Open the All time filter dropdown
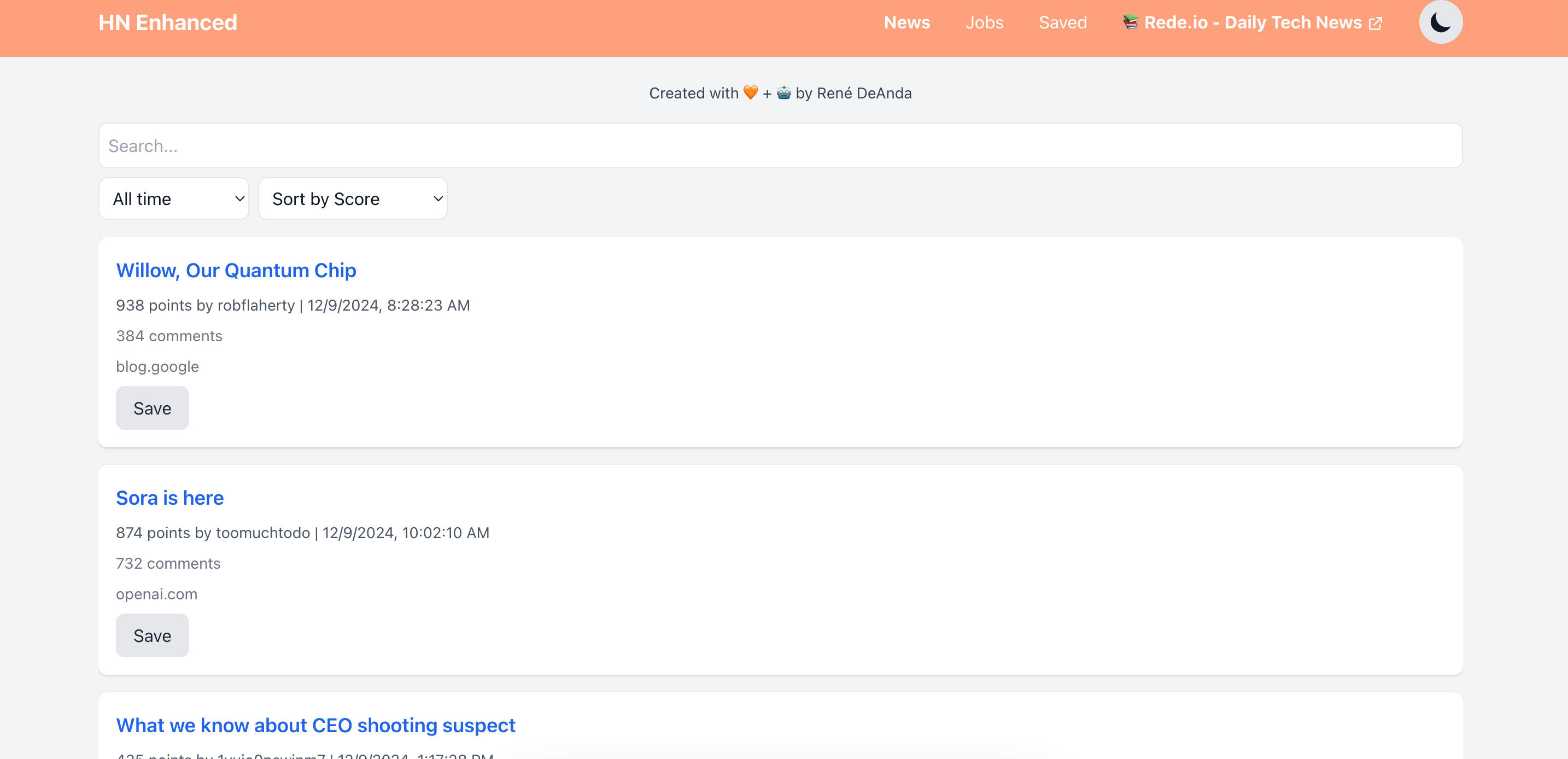The width and height of the screenshot is (1568, 759). click(173, 198)
